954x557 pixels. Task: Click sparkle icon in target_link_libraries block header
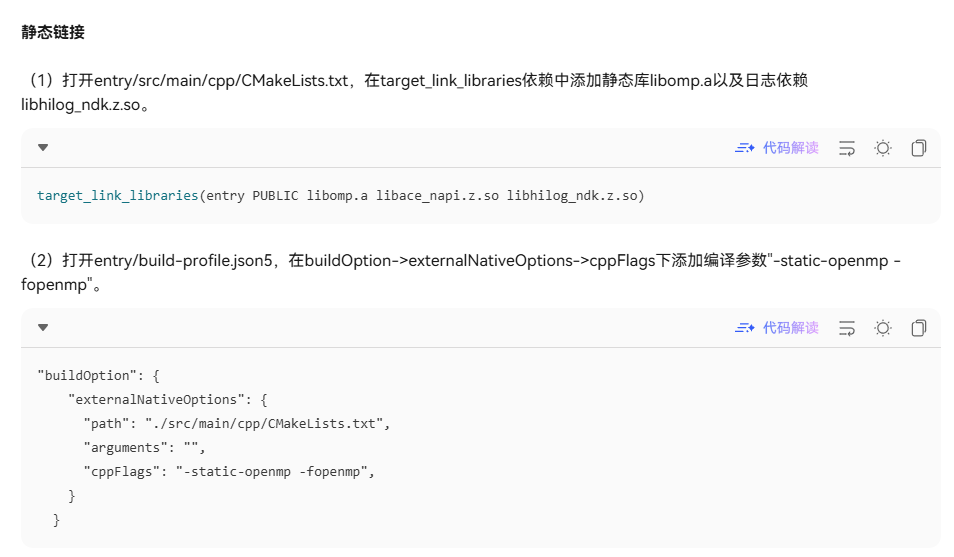click(745, 148)
